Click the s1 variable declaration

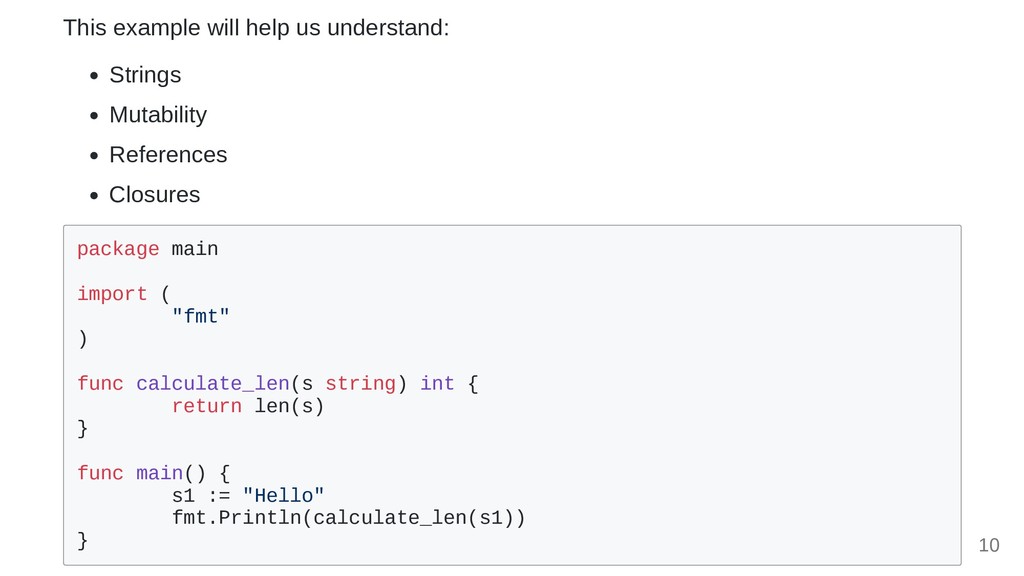pyautogui.click(x=184, y=496)
